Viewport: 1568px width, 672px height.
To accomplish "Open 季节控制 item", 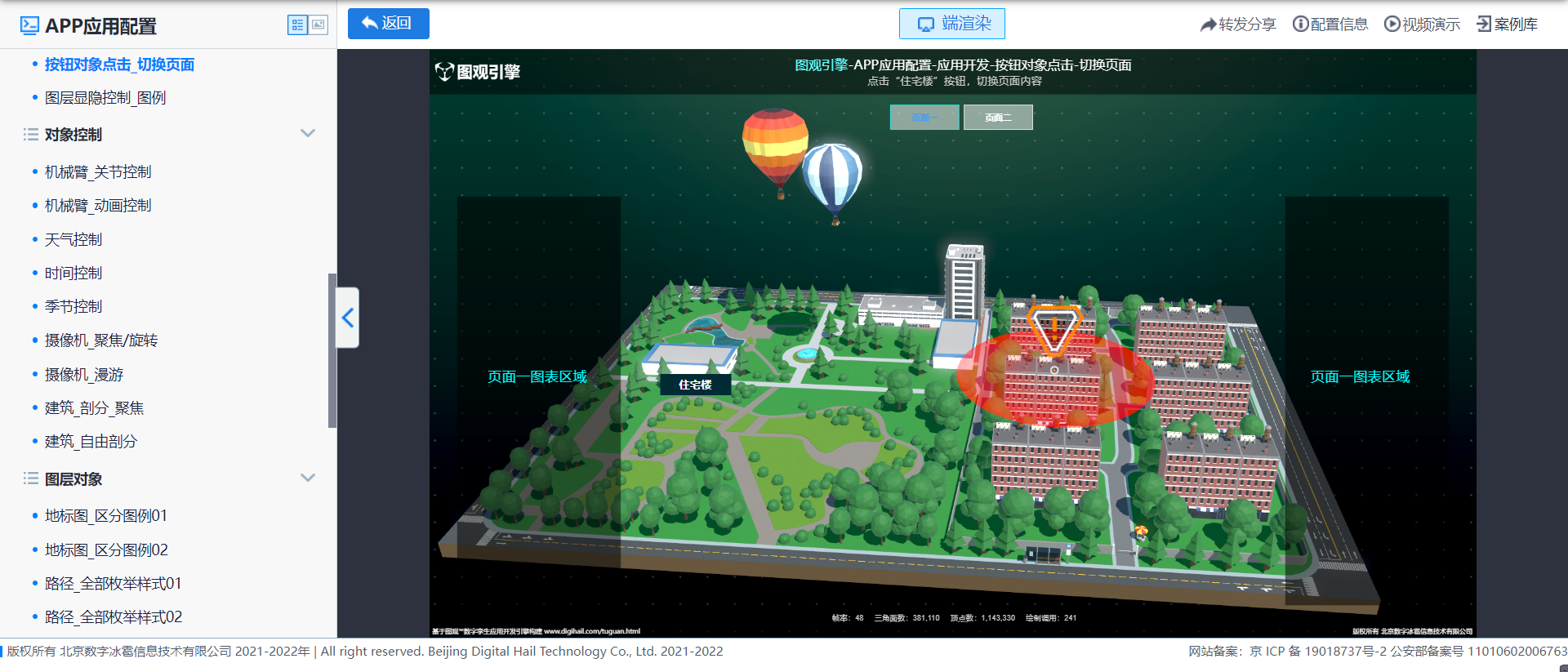I will [73, 307].
